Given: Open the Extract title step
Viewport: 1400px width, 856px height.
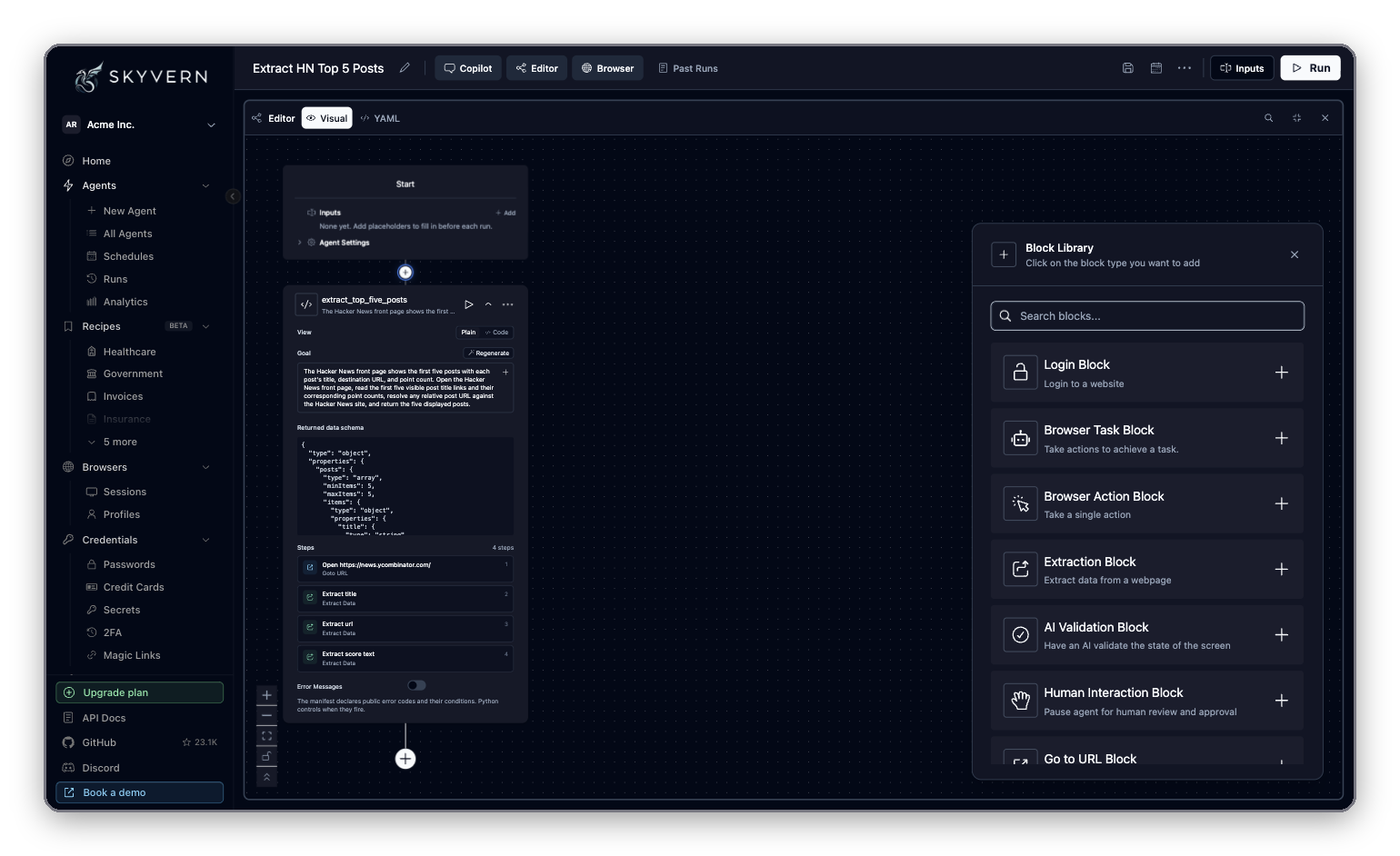Looking at the screenshot, I should (405, 598).
